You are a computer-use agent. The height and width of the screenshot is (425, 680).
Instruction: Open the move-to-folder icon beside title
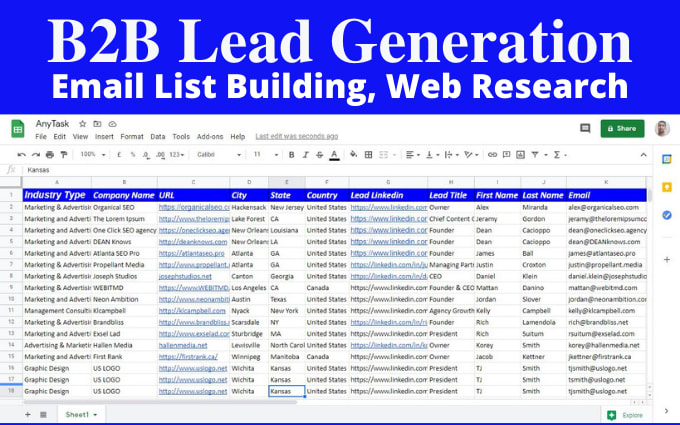pyautogui.click(x=98, y=124)
